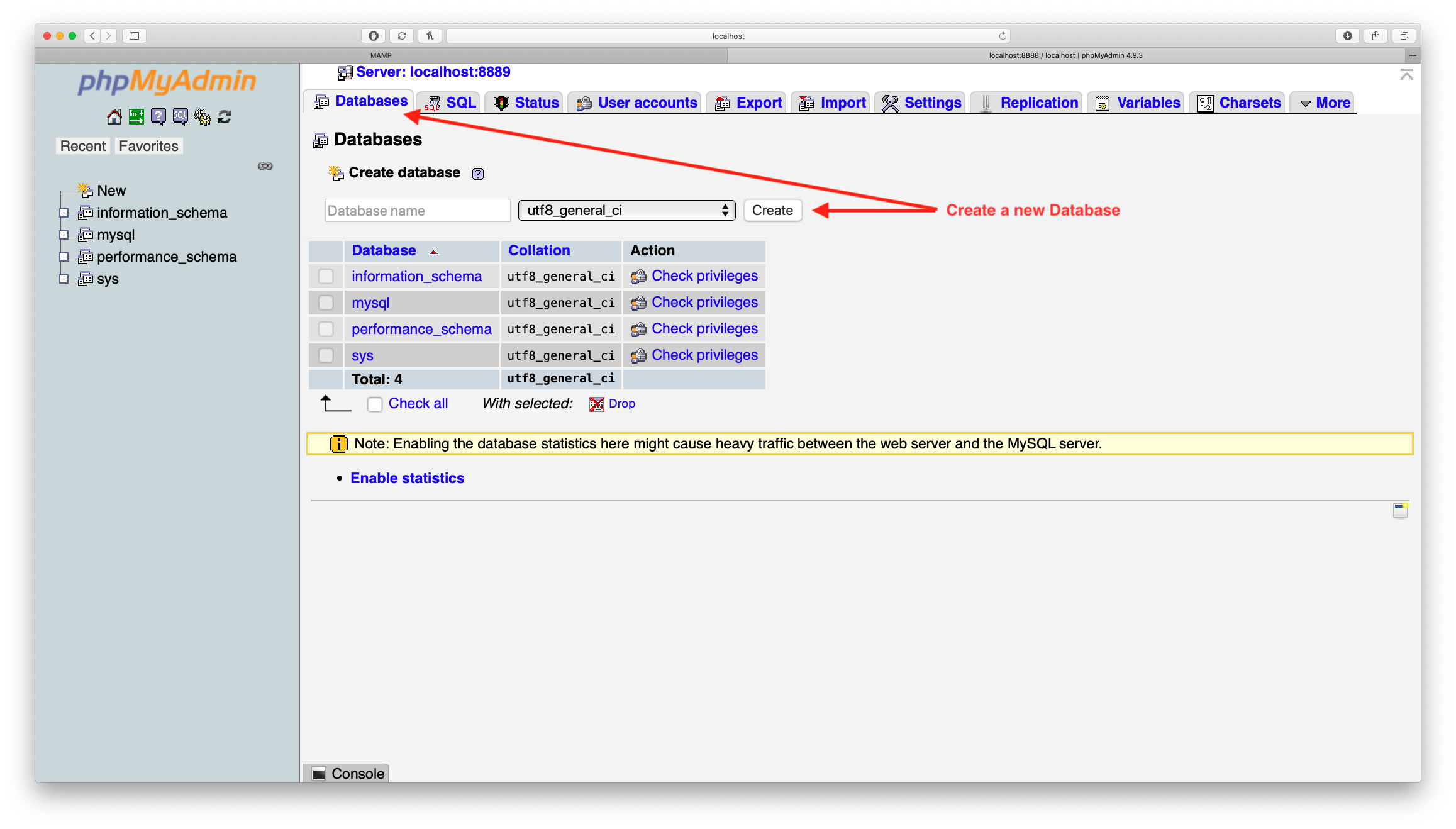Switch to the MAMP browser tab
Viewport: 1456px width, 829px height.
coord(381,55)
